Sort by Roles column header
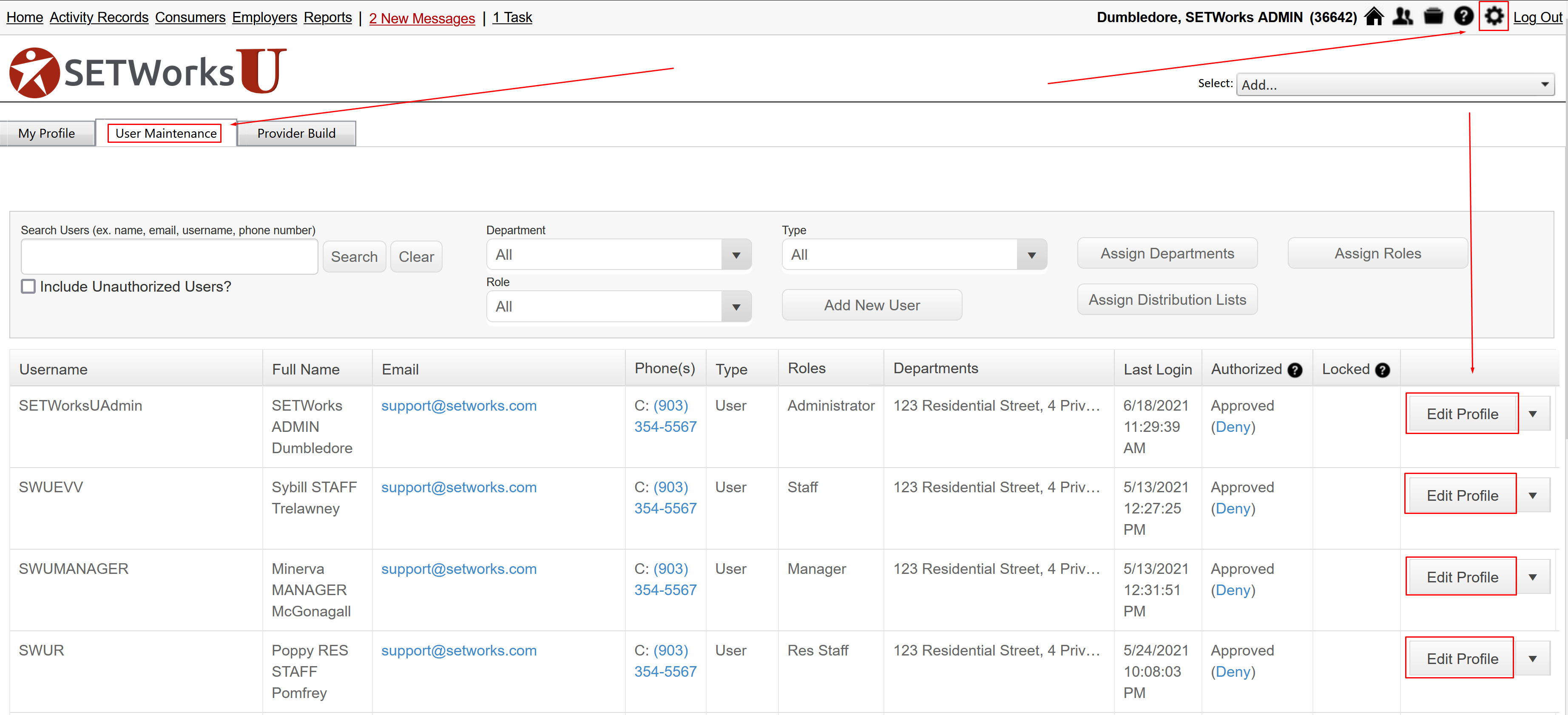The image size is (1568, 715). [x=807, y=369]
